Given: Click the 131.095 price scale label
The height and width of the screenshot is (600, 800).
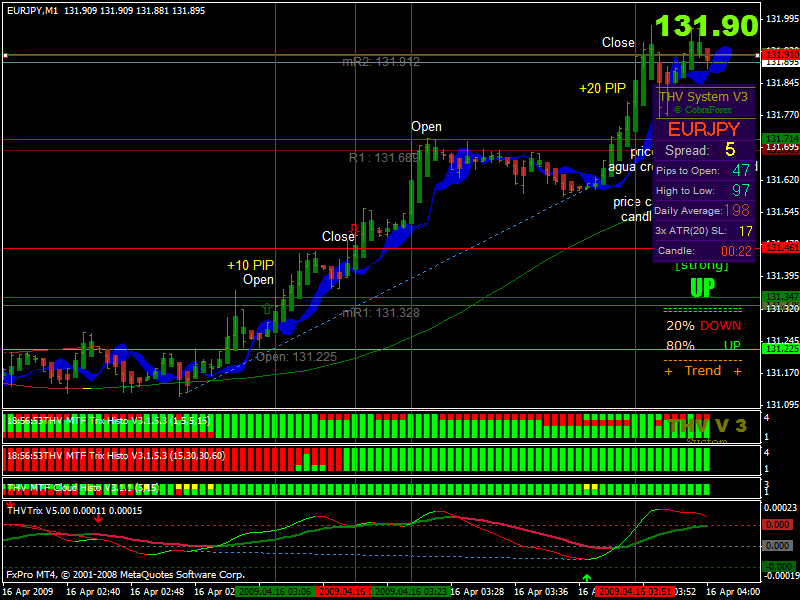Looking at the screenshot, I should pos(782,405).
